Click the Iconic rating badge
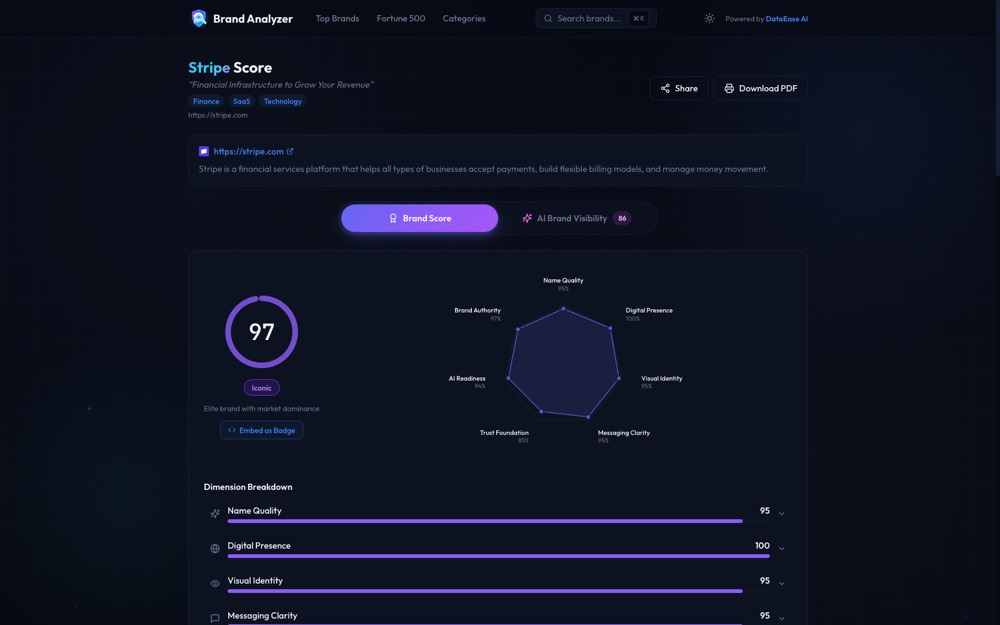The image size is (1000, 625). pyautogui.click(x=261, y=388)
